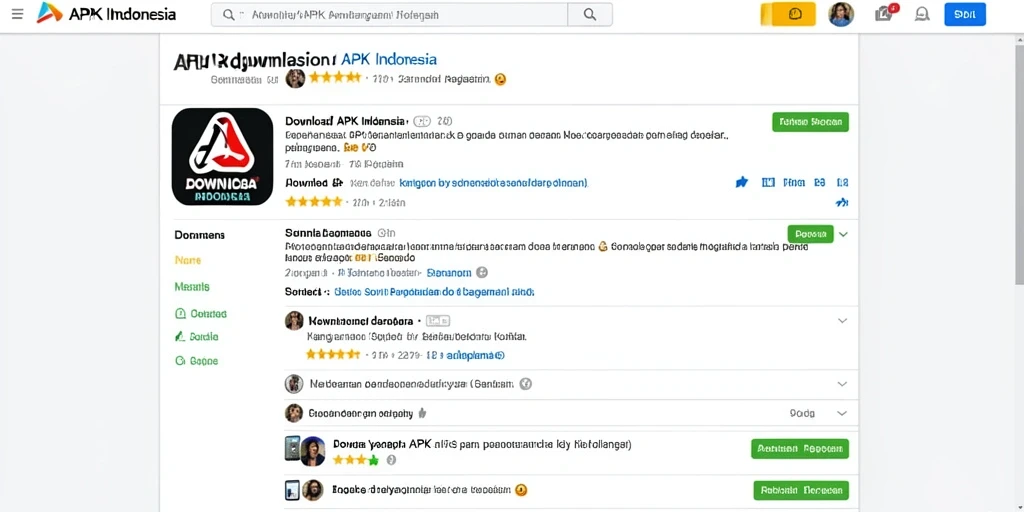Open the user profile avatar
This screenshot has width=1024, height=512.
click(x=841, y=14)
